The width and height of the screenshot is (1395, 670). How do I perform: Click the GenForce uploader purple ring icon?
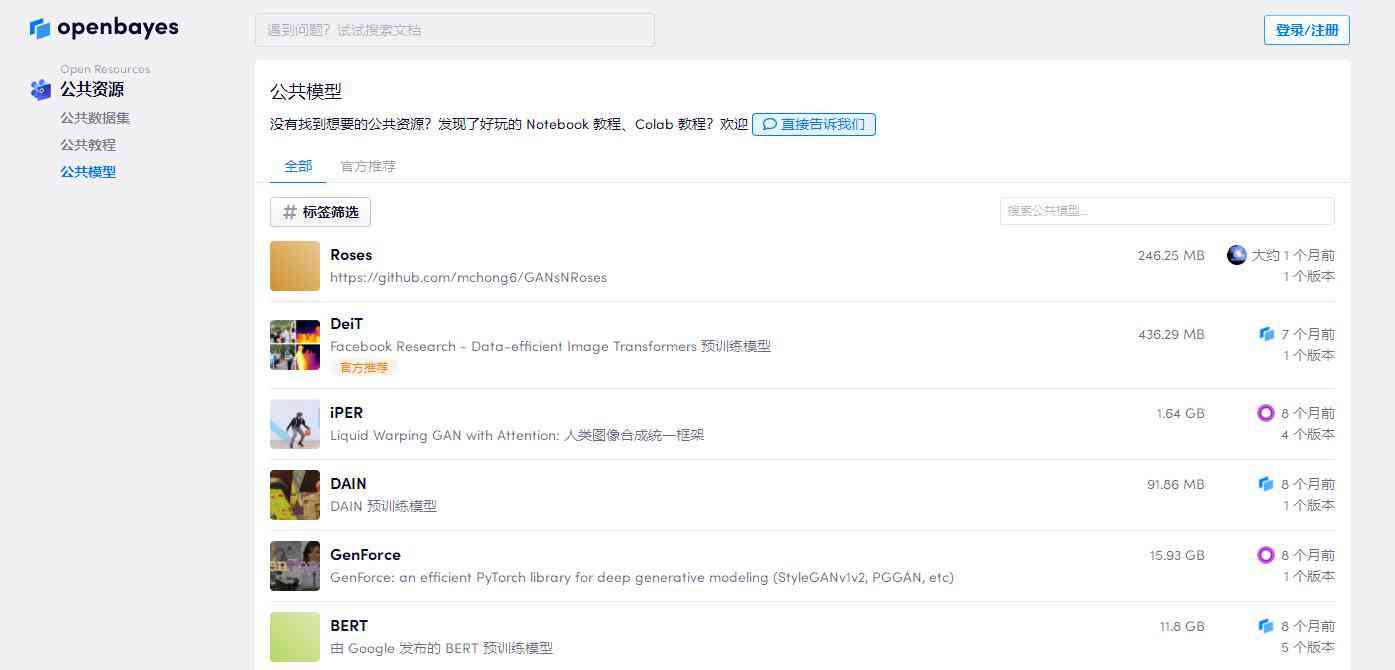coord(1266,555)
